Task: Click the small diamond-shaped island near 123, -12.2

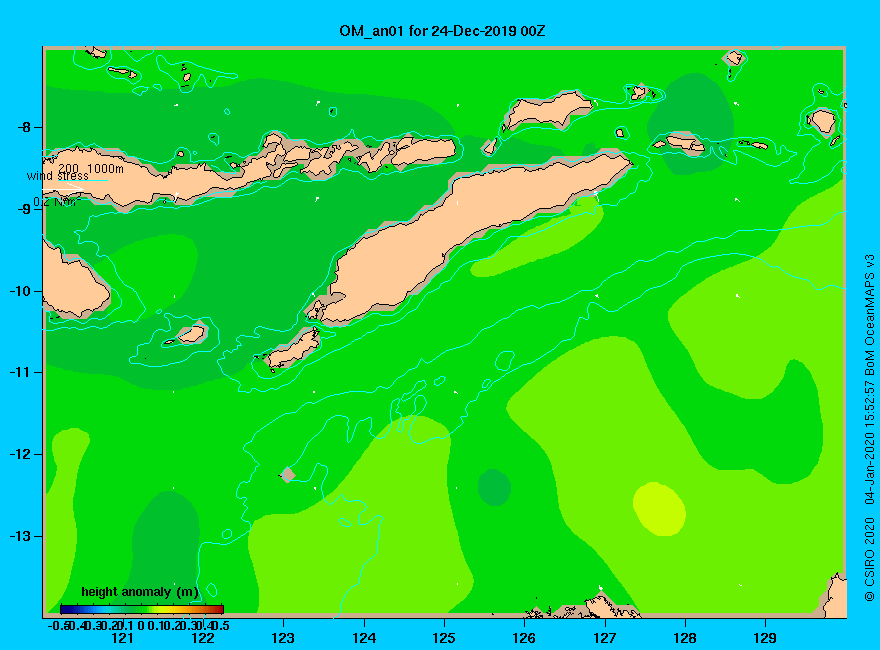Action: point(288,475)
